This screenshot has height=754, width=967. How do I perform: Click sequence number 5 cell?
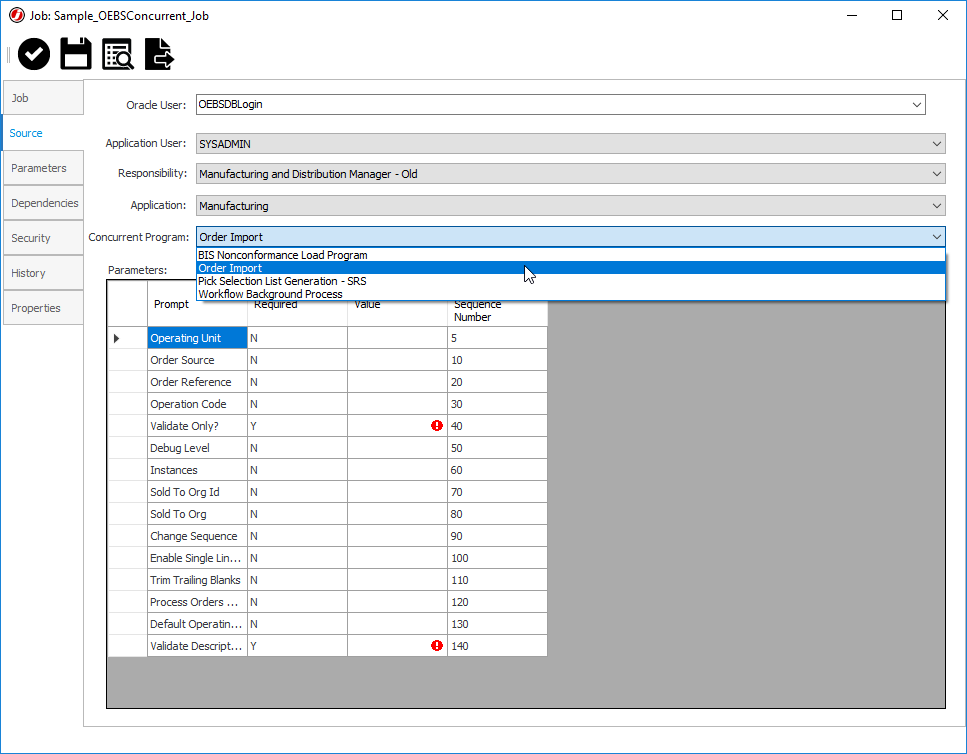pos(497,338)
